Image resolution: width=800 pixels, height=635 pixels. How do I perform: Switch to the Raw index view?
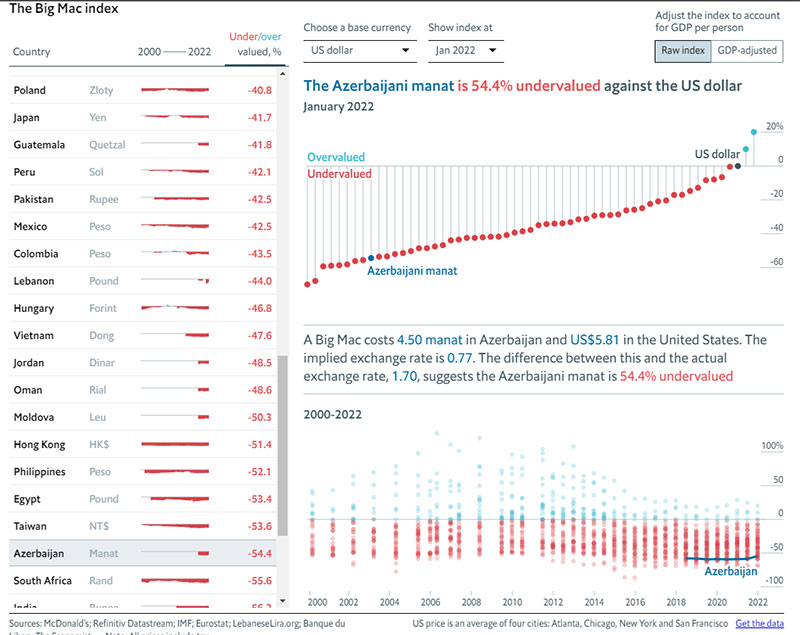pyautogui.click(x=682, y=50)
